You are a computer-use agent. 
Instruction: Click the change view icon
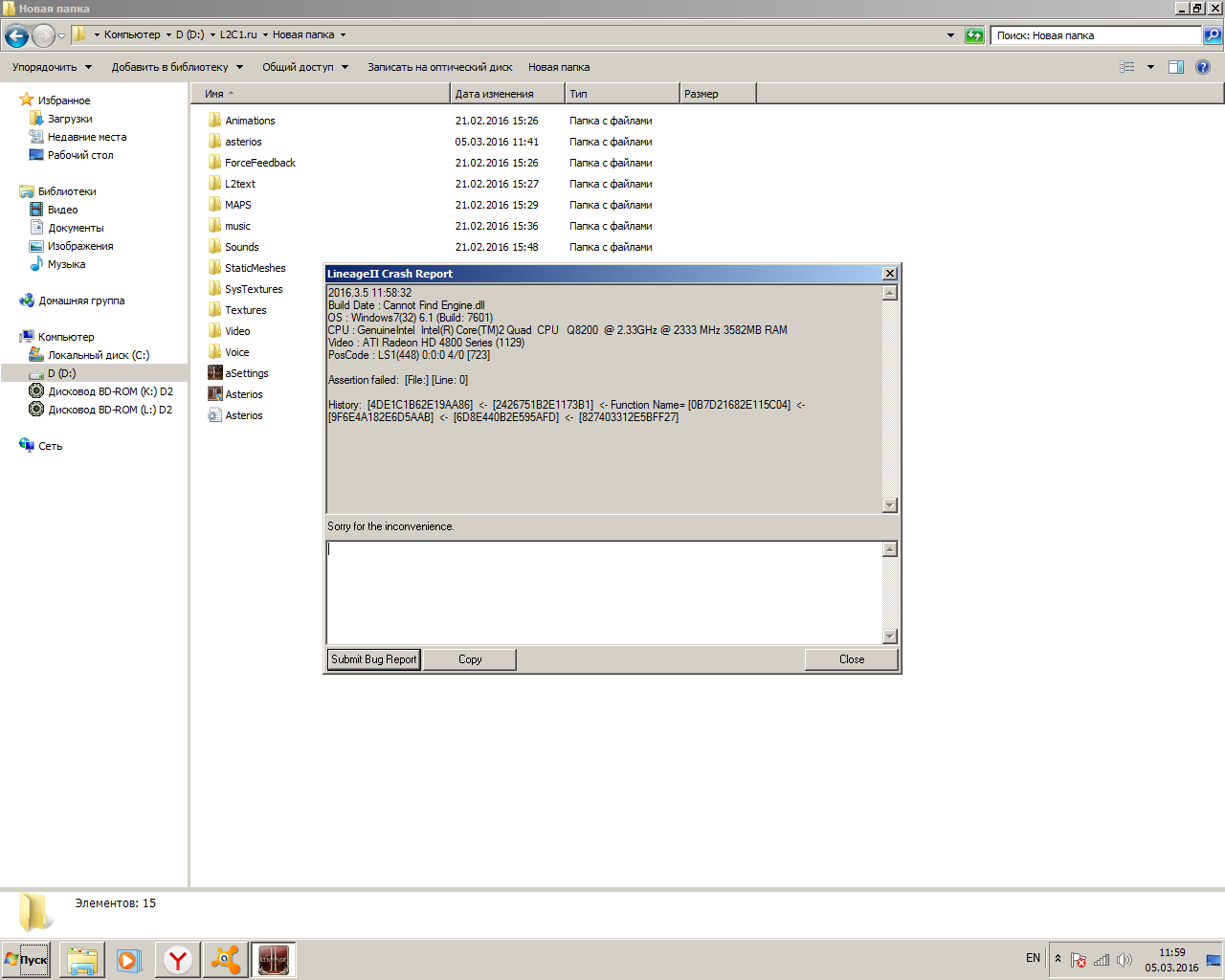(x=1127, y=67)
